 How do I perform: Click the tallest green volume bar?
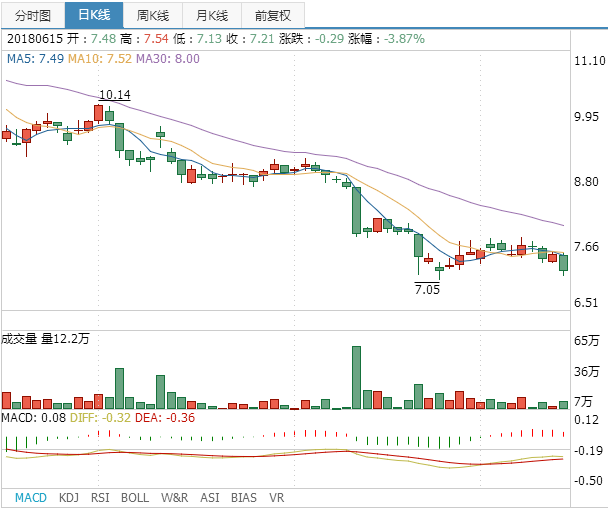coord(356,378)
